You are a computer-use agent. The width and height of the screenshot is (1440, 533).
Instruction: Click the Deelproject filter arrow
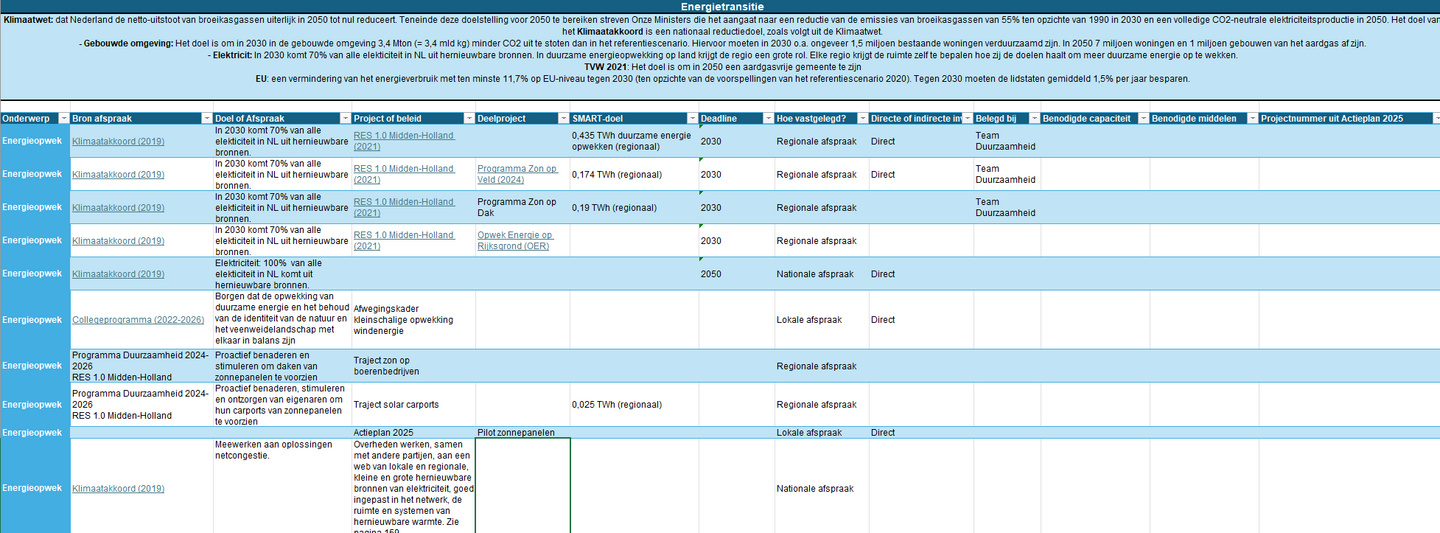562,118
